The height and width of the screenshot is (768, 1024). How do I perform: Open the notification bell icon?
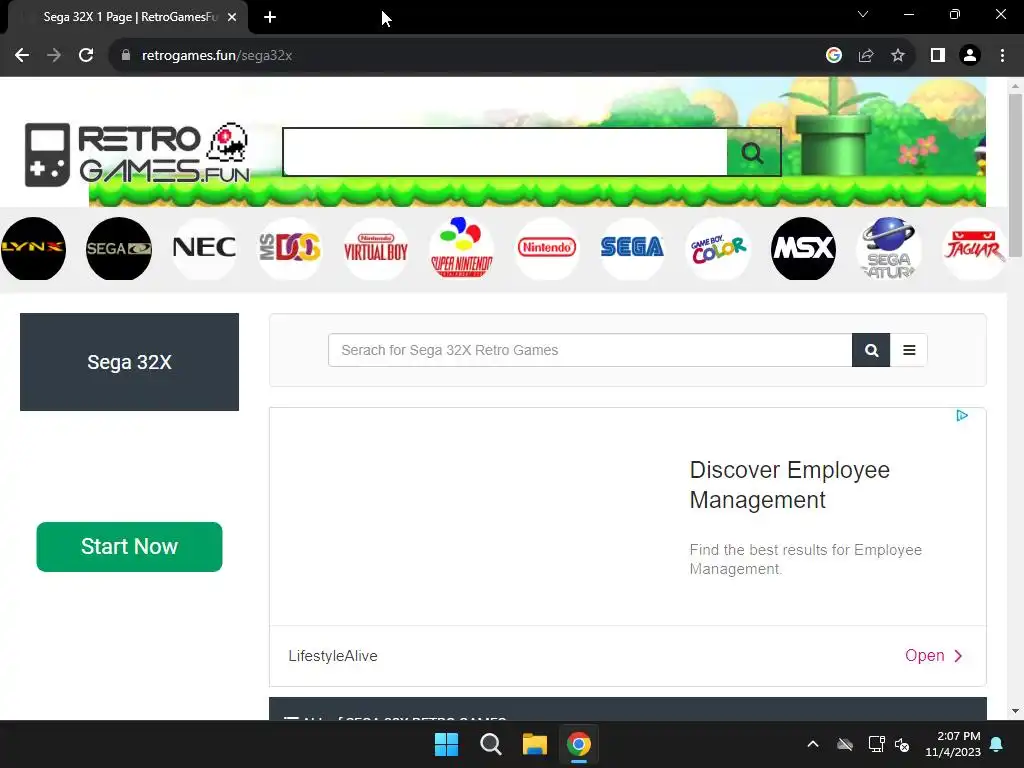pos(997,744)
